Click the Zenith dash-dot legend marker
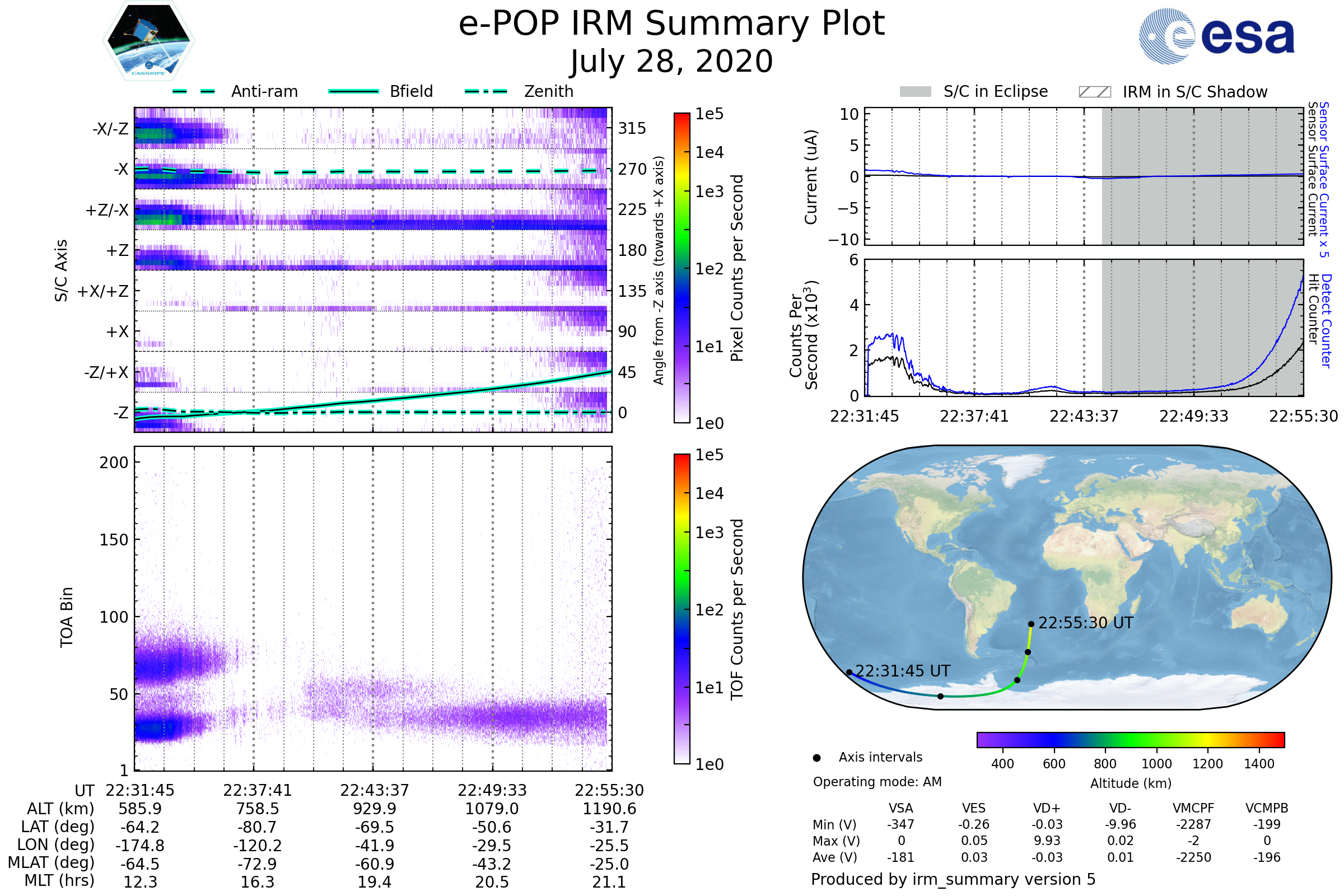Viewport: 1344px width, 896px height. click(486, 91)
